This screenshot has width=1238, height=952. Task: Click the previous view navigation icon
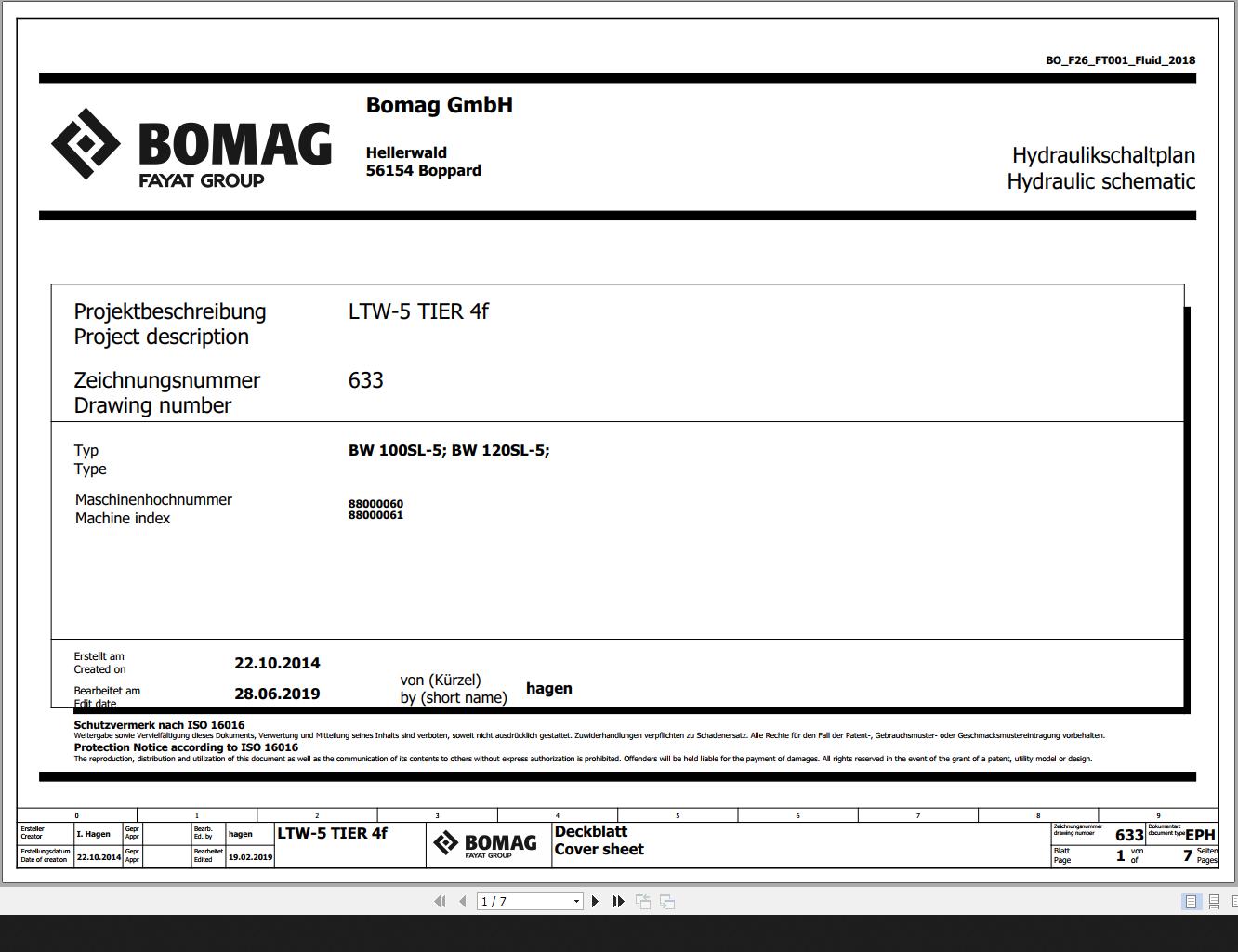click(643, 901)
